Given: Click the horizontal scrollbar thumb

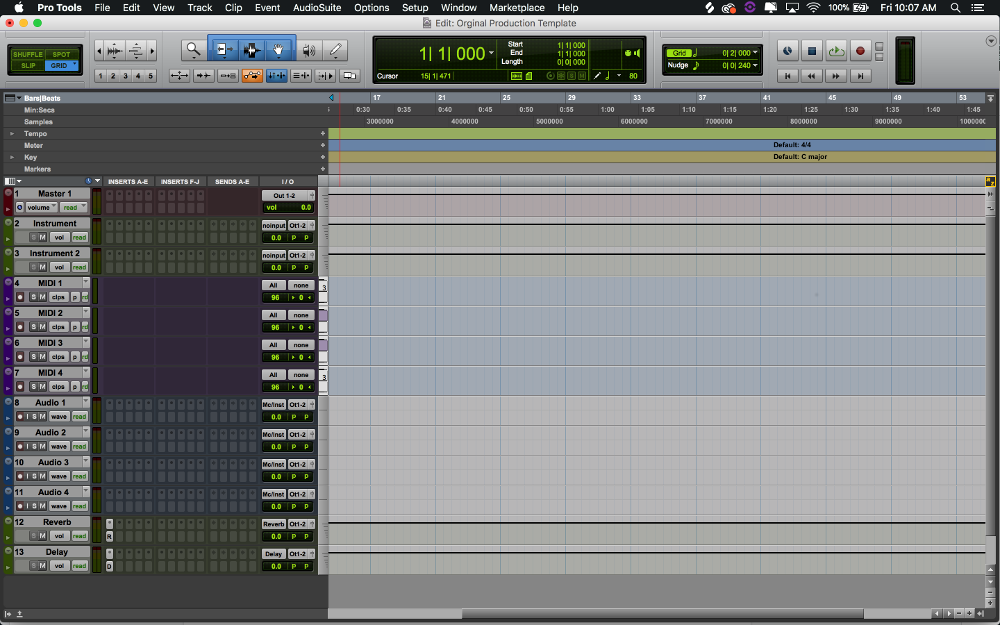Looking at the screenshot, I should 662,614.
